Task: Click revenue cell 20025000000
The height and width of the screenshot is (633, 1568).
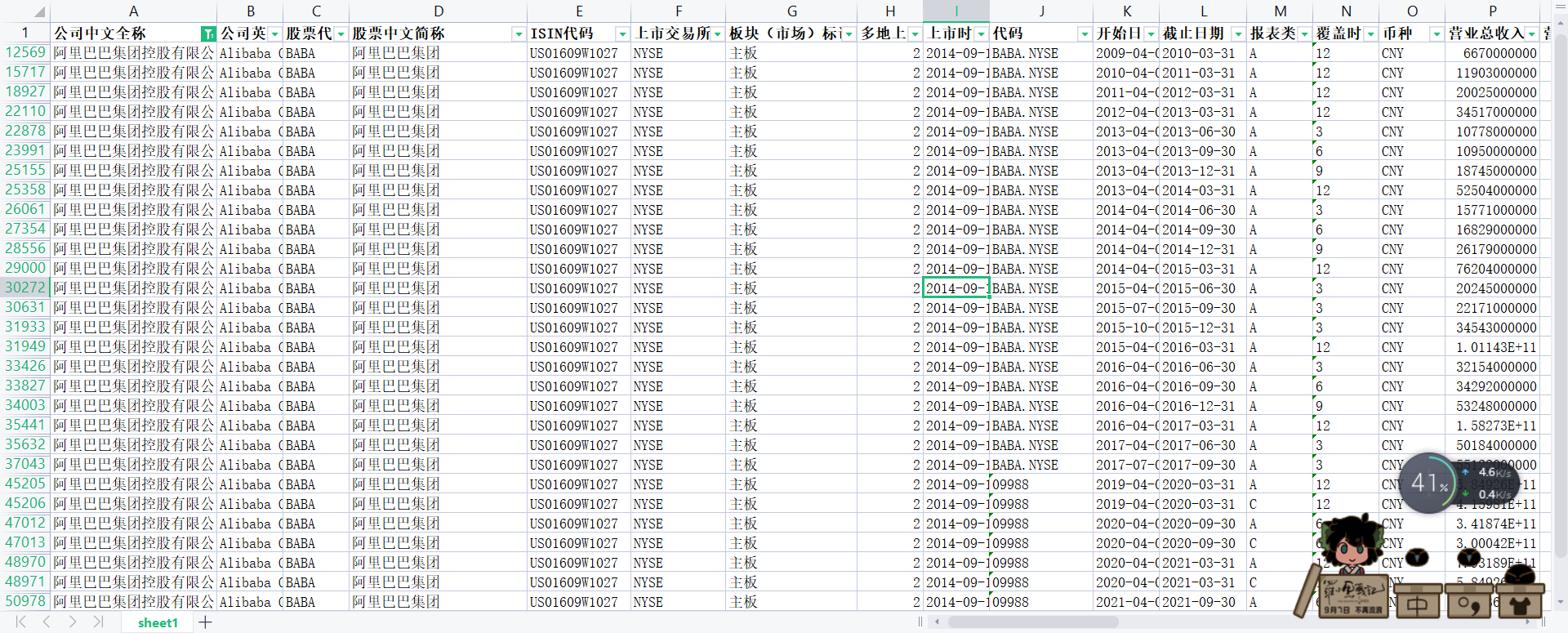Action: pos(1493,92)
